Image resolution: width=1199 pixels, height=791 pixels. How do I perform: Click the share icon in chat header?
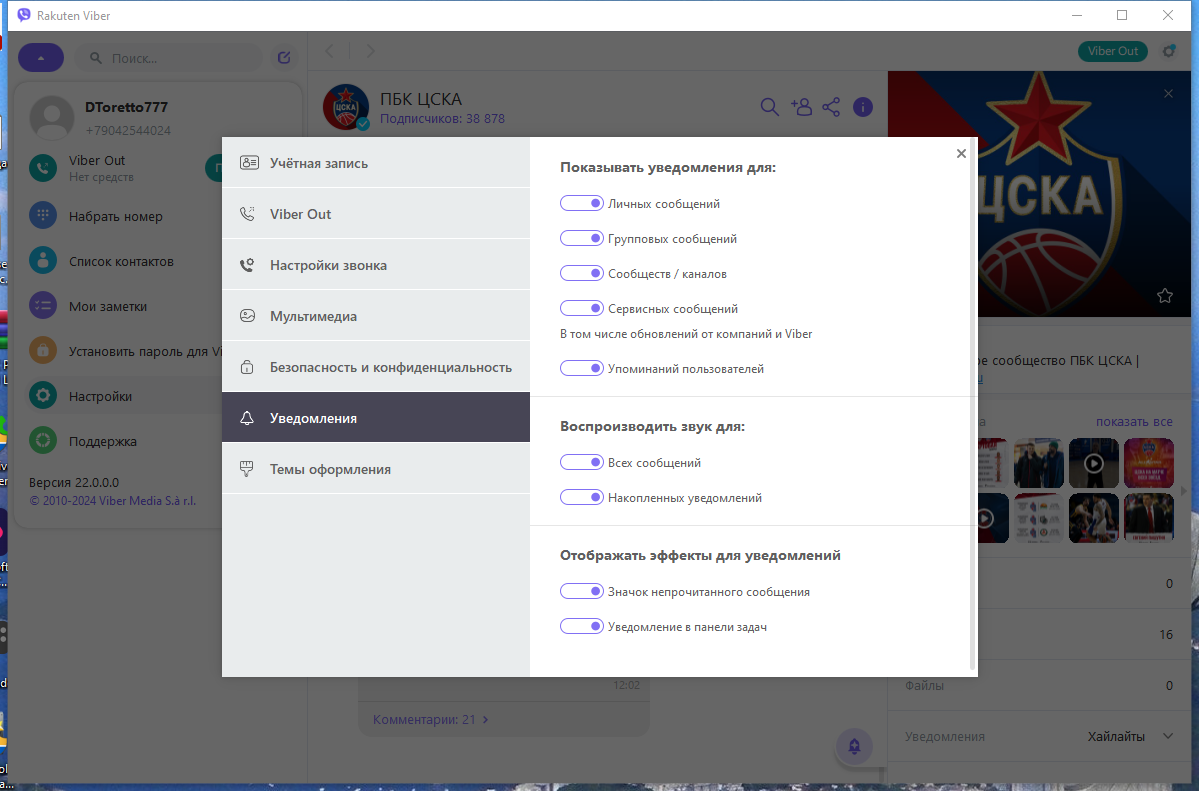[x=831, y=107]
